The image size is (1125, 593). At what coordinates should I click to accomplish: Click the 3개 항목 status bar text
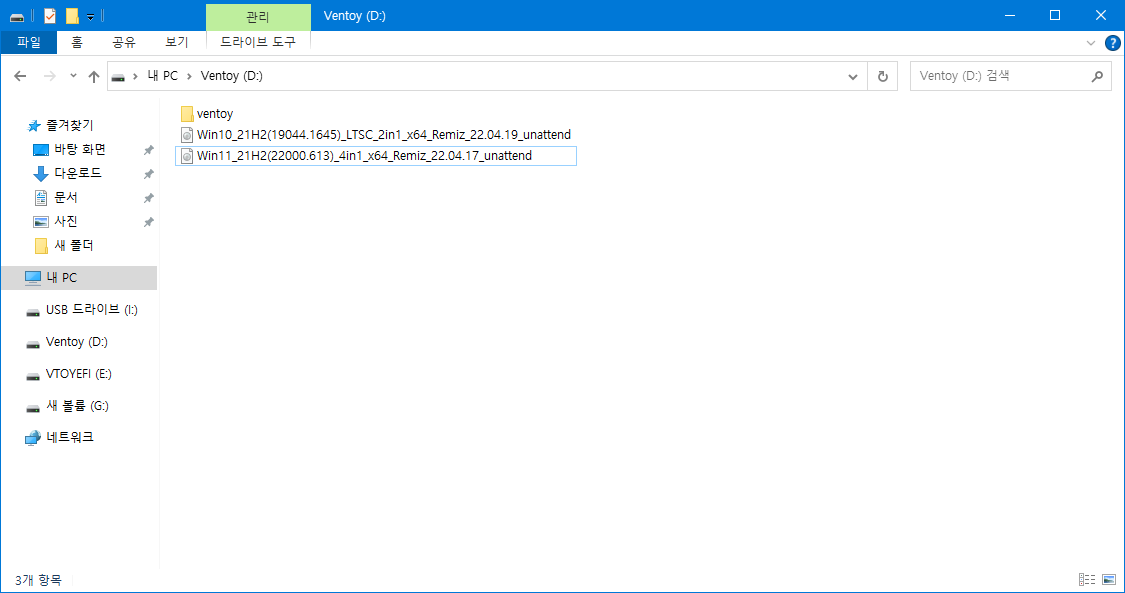[39, 580]
